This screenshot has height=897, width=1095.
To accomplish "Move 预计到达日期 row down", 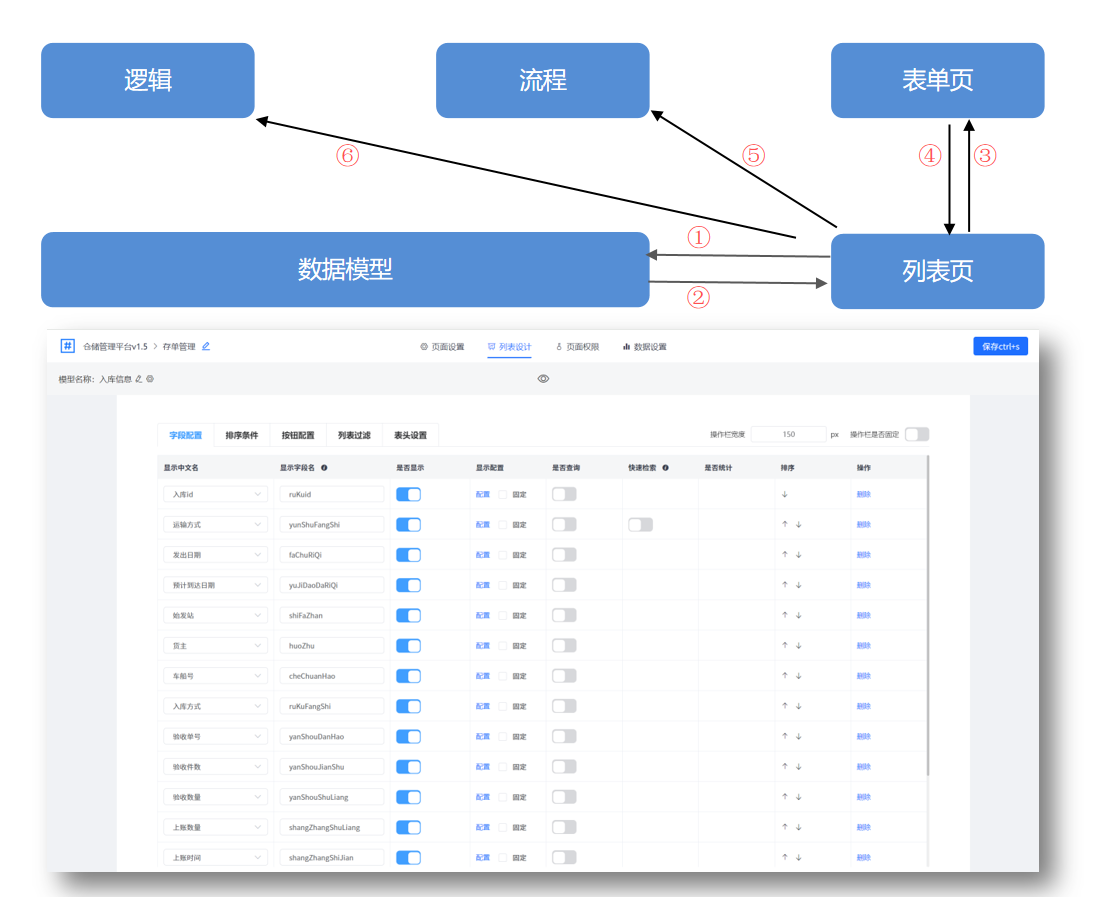I will pyautogui.click(x=798, y=585).
